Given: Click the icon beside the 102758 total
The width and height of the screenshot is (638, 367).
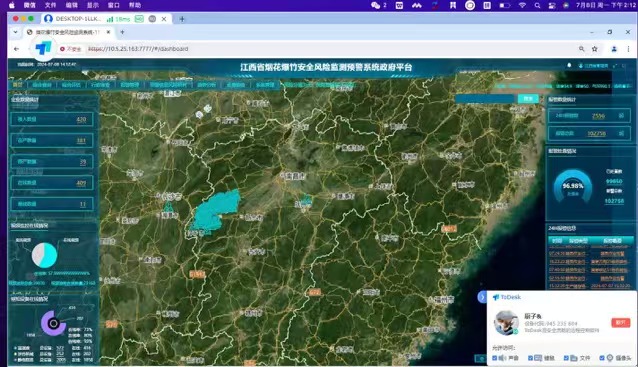Looking at the screenshot, I should point(621,133).
